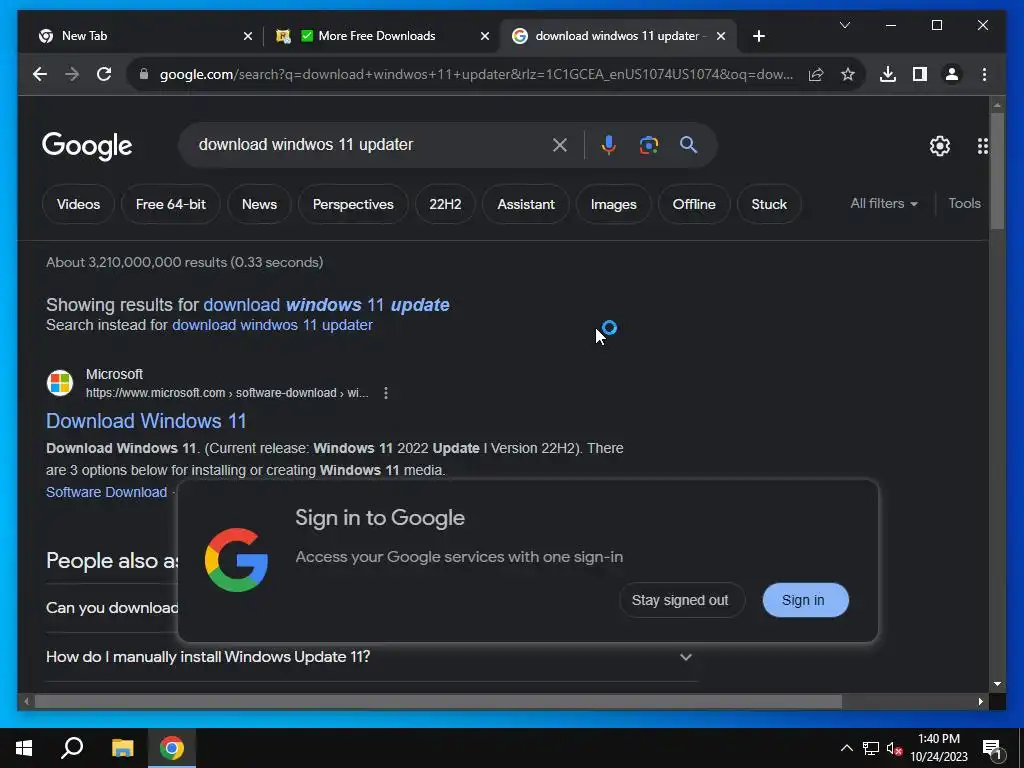The height and width of the screenshot is (768, 1024).
Task: Select the Stuck filter chip
Action: [769, 204]
